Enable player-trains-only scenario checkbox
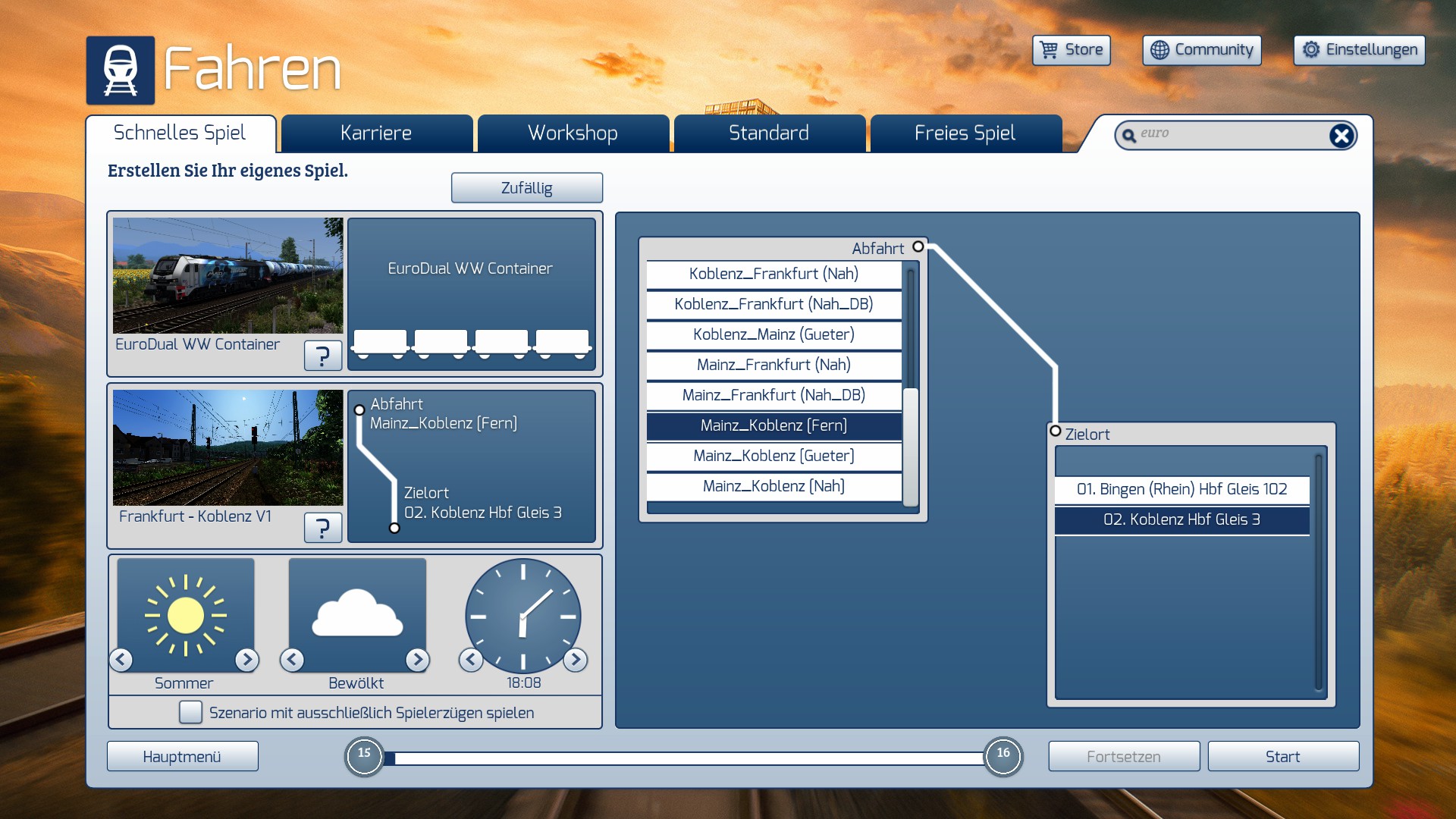Screen dimensions: 1456x819 coord(190,712)
